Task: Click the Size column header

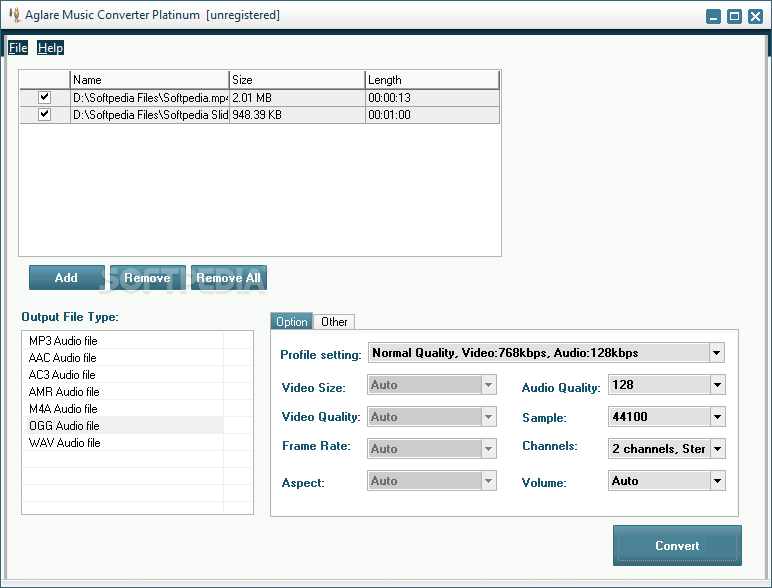Action: (x=297, y=80)
